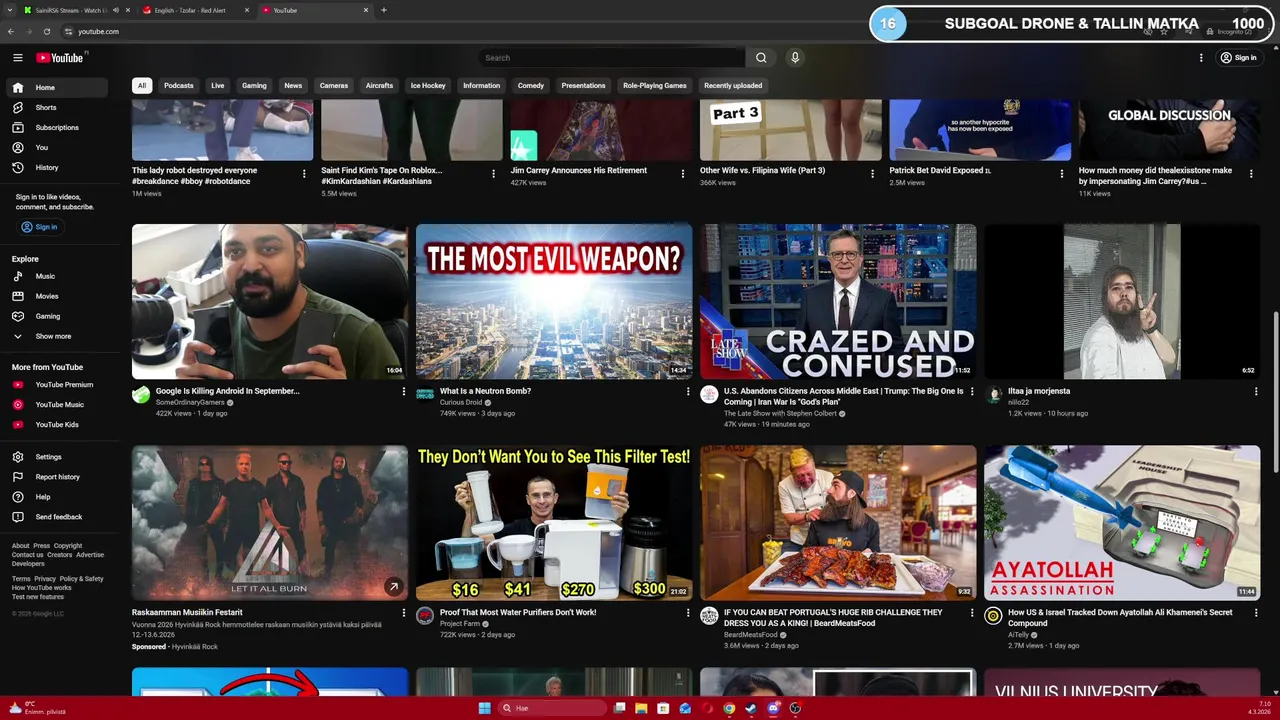Screen dimensions: 1280x720
Task: Open YouTube Music in the sidebar
Action: pyautogui.click(x=56, y=405)
